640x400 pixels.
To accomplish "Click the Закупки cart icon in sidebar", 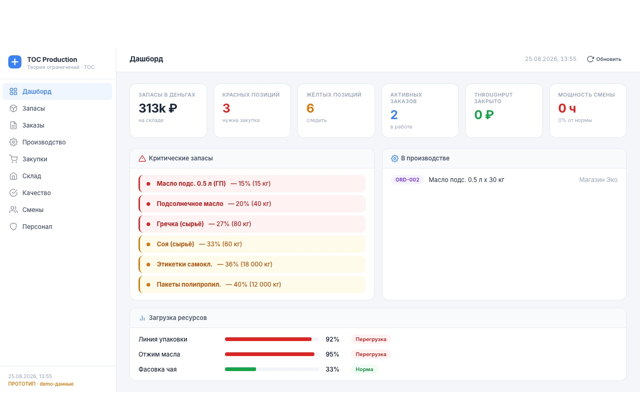I will [13, 159].
